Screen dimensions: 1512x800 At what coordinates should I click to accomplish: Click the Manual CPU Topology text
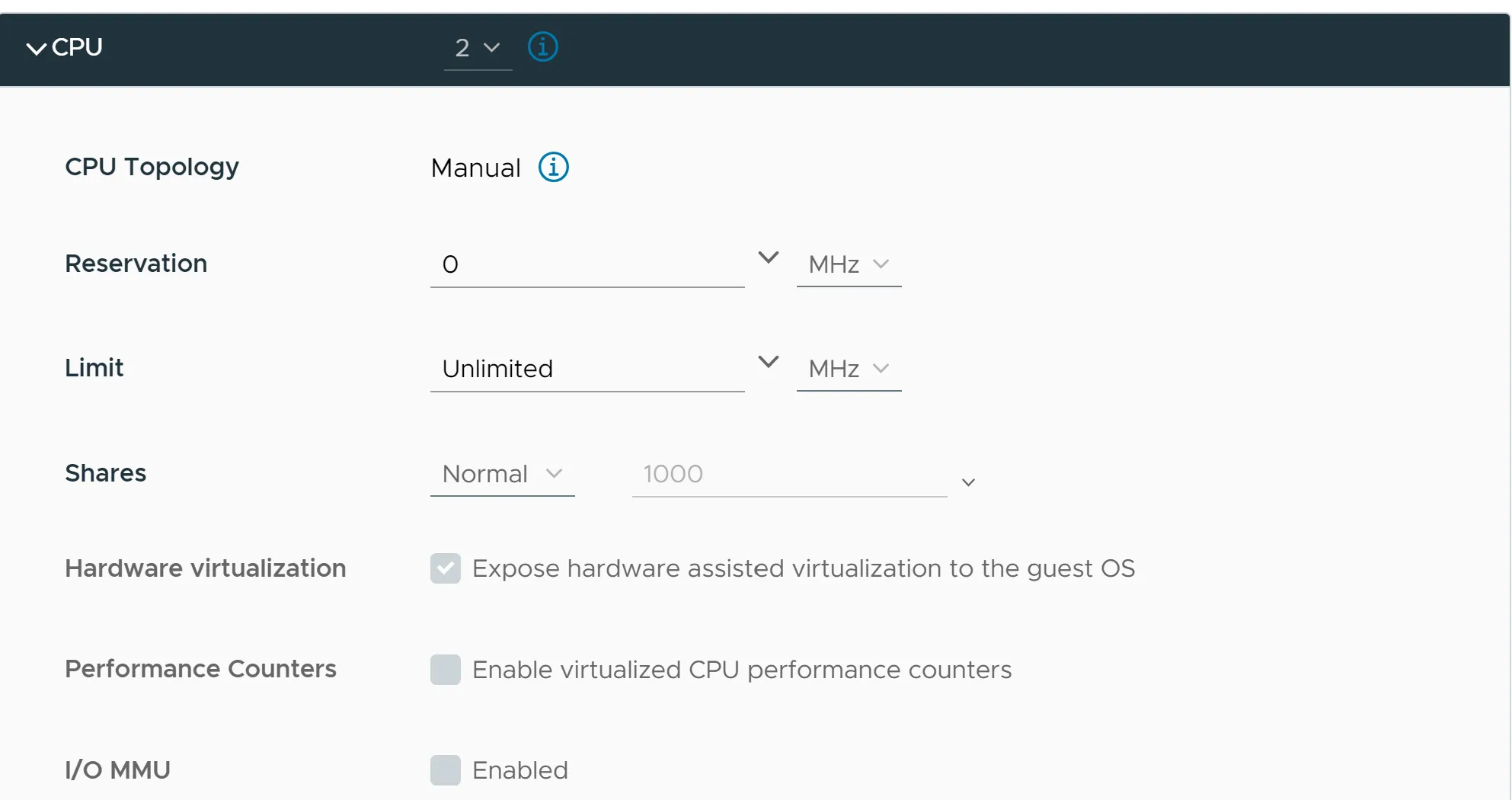pyautogui.click(x=476, y=168)
